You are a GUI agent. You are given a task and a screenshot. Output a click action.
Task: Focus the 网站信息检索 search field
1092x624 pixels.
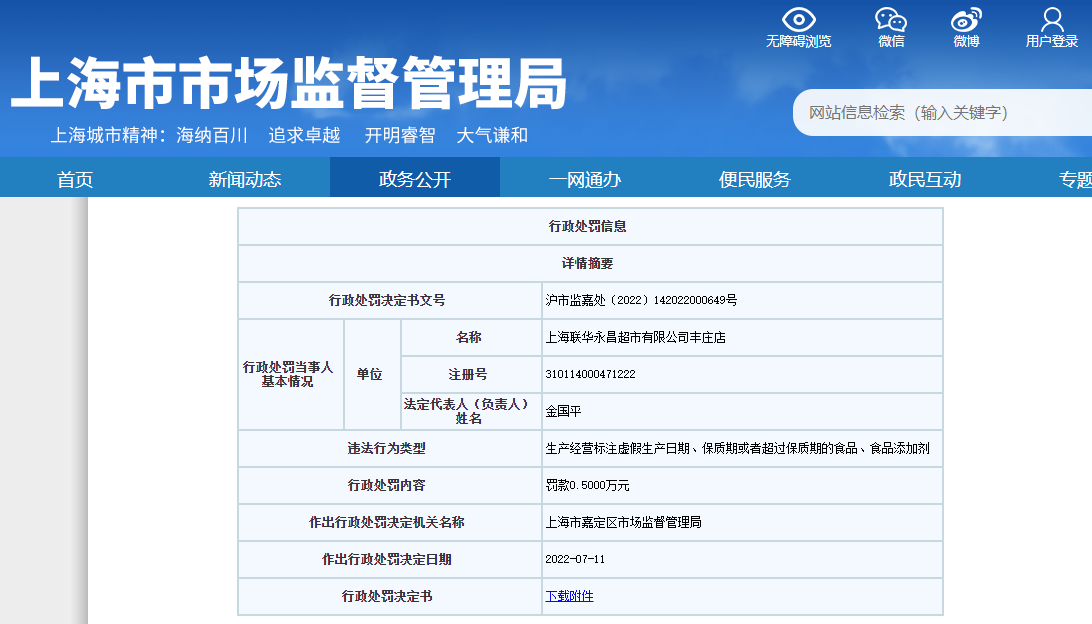(940, 113)
